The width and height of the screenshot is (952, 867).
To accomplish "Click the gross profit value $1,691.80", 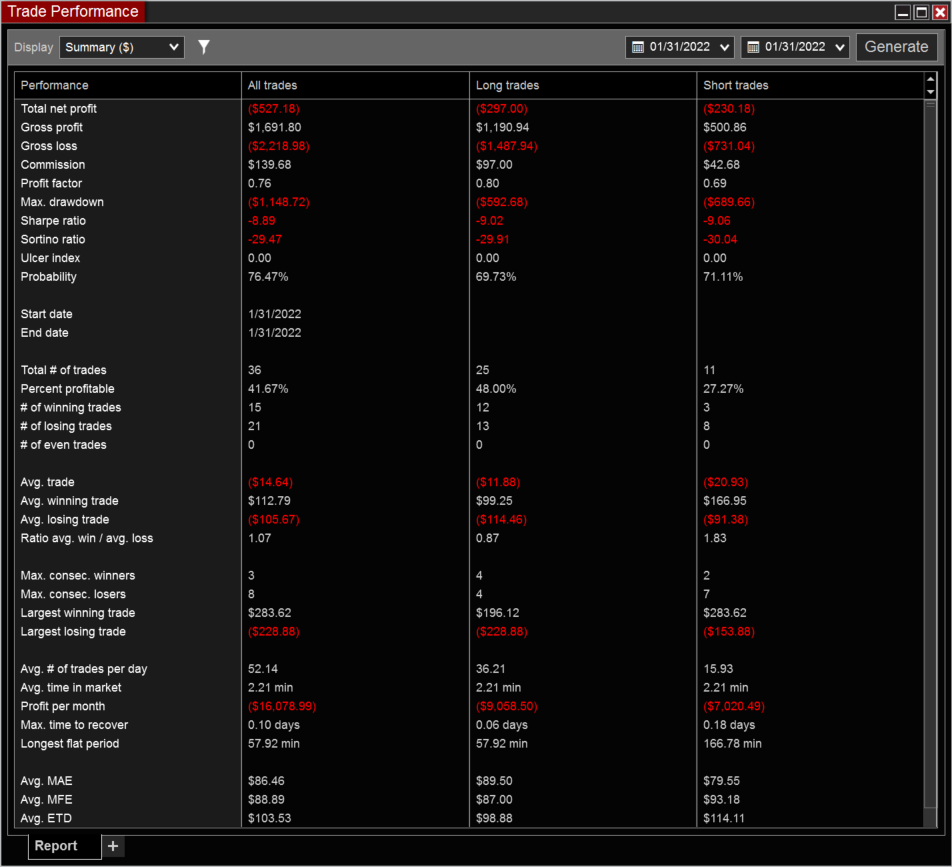I will (274, 128).
